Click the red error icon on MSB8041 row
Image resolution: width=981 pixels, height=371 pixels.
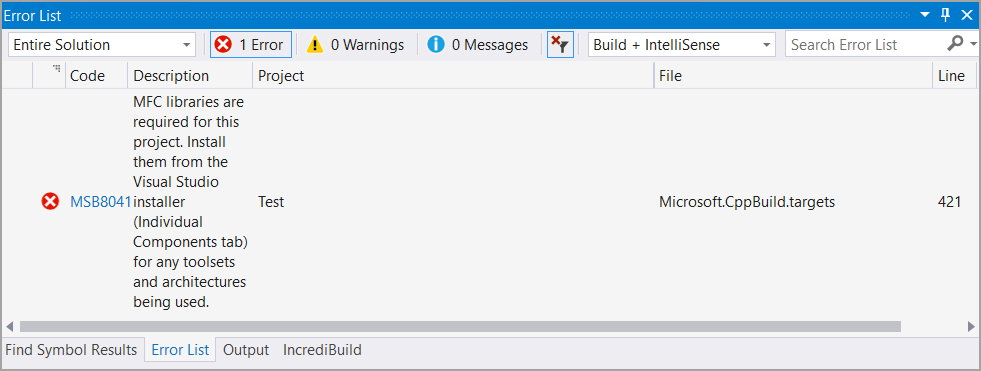click(x=50, y=201)
